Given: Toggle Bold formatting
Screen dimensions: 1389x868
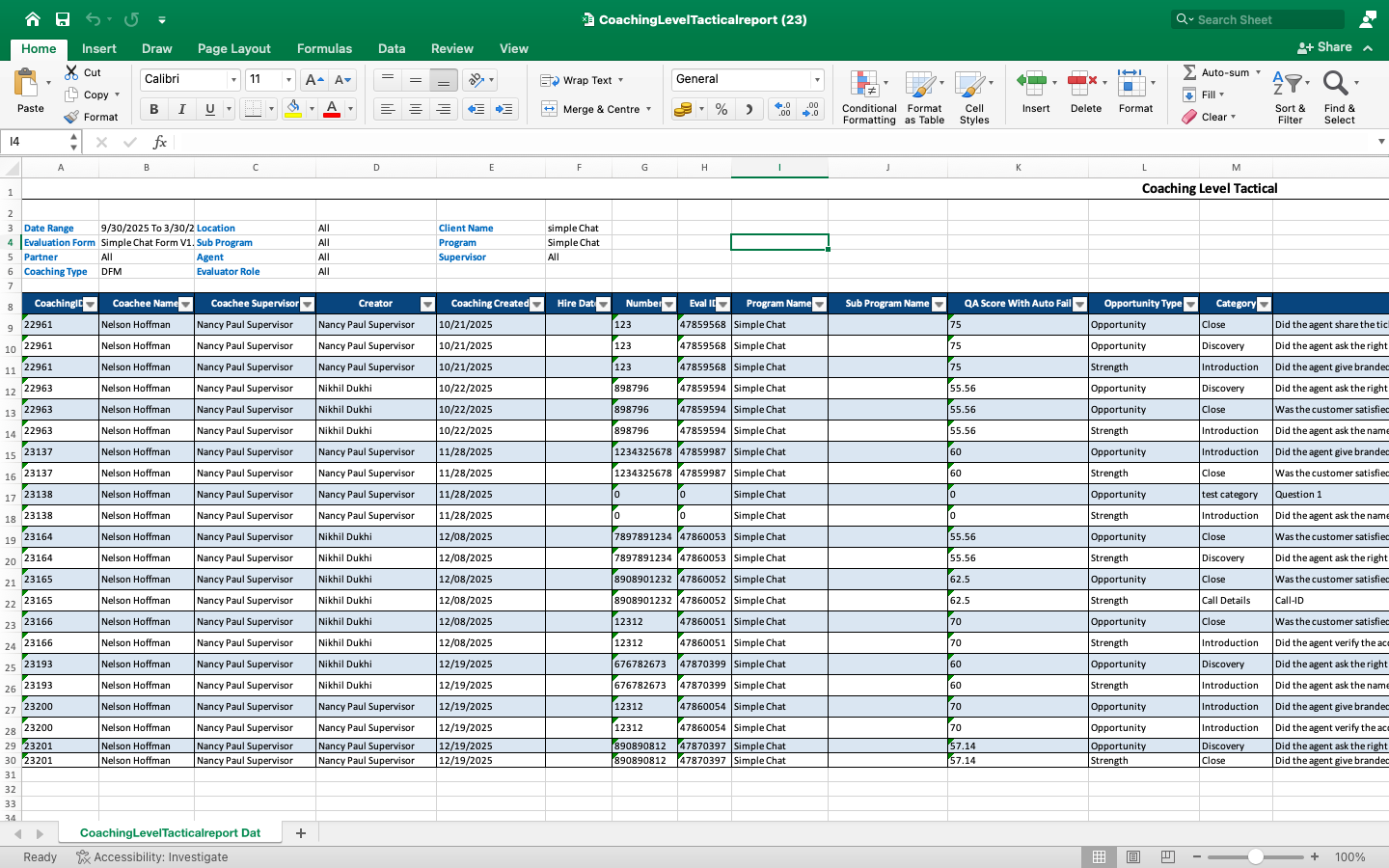Looking at the screenshot, I should (x=153, y=110).
